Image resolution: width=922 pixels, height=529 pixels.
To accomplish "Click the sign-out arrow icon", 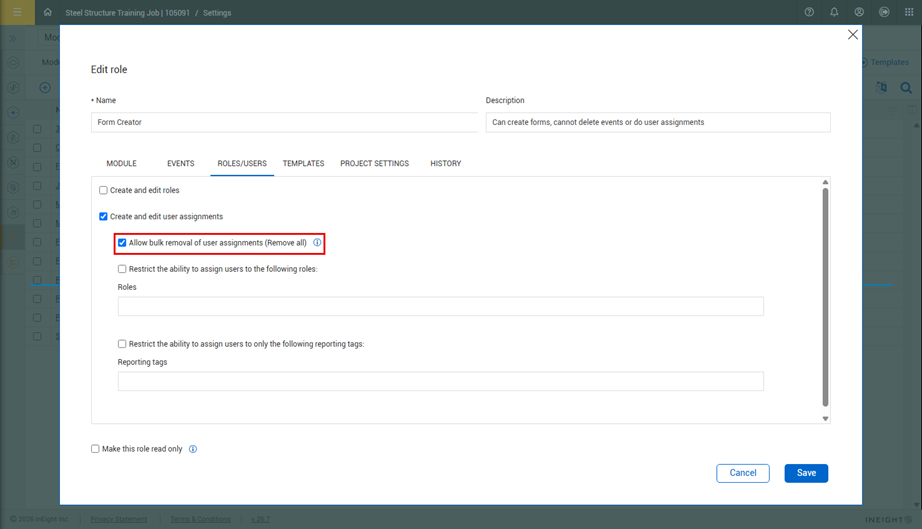I will point(884,12).
